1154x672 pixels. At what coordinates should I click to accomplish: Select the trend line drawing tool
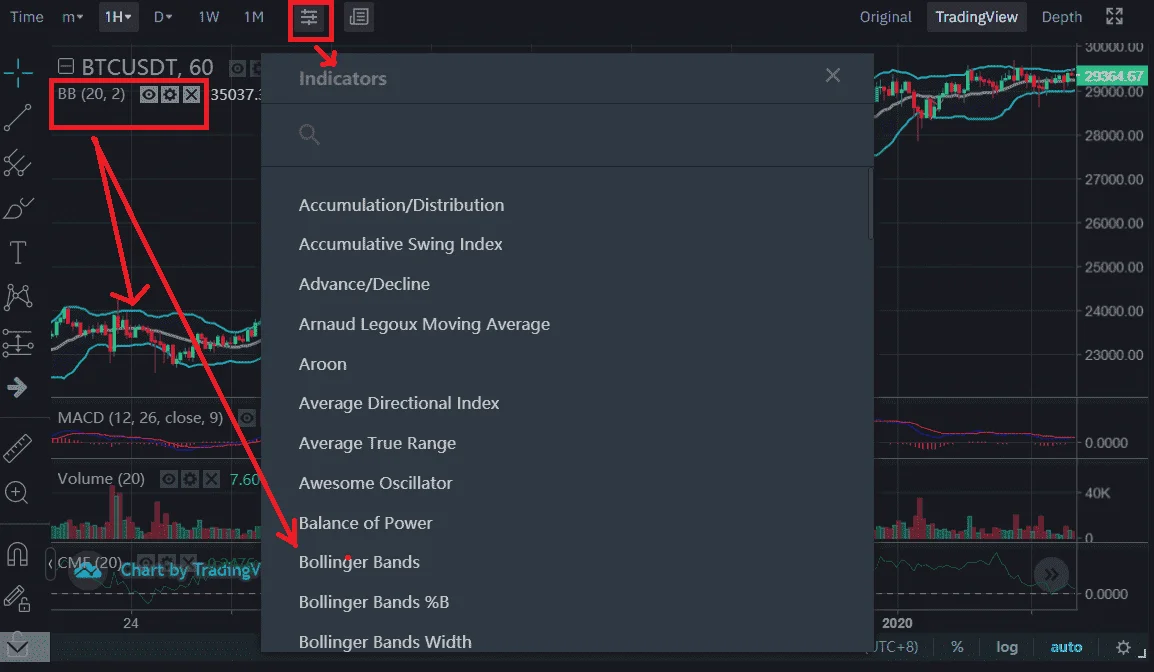point(17,118)
